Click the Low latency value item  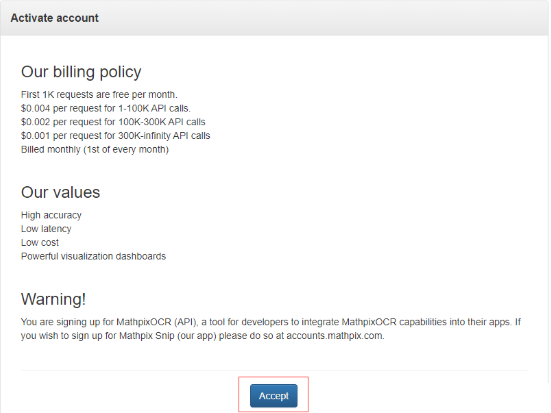pos(46,229)
